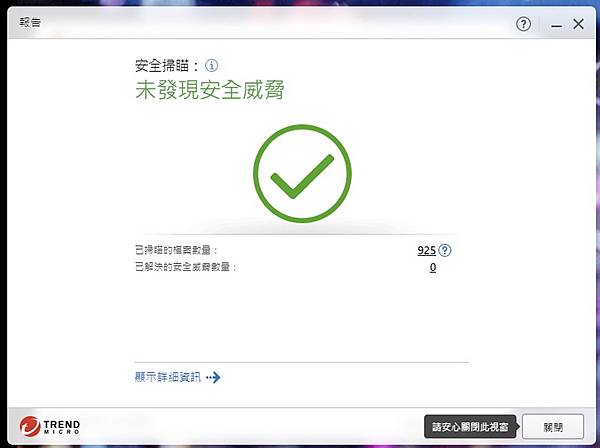
Task: Click the info icon beside 安全掃瞄
Action: (x=211, y=65)
